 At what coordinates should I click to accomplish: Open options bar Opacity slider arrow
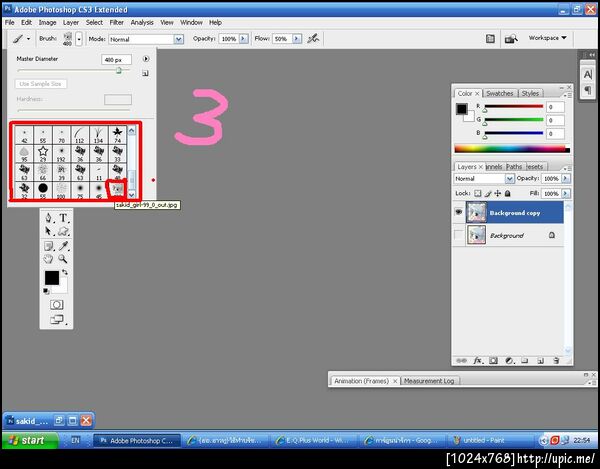tap(244, 39)
